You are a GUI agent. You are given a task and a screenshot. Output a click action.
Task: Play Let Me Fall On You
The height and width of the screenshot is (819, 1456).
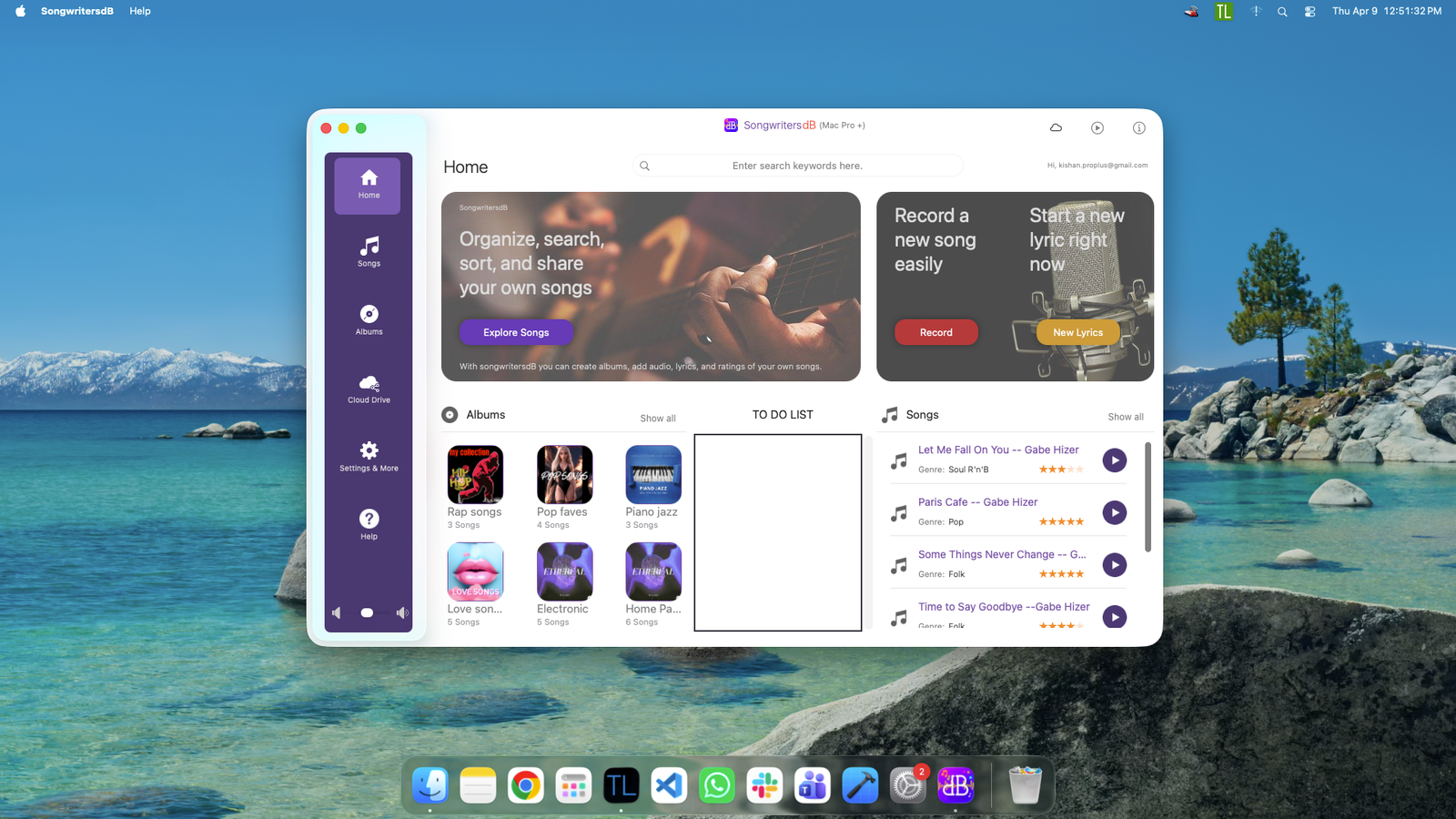(x=1115, y=460)
